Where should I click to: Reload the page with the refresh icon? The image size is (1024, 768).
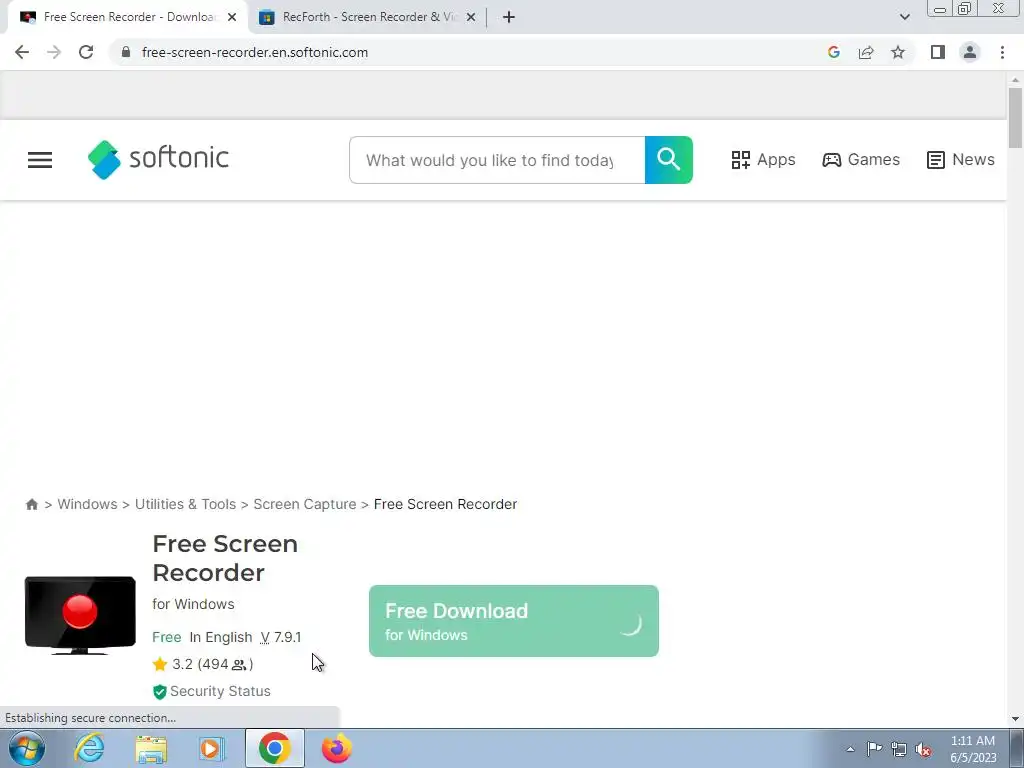[x=86, y=52]
